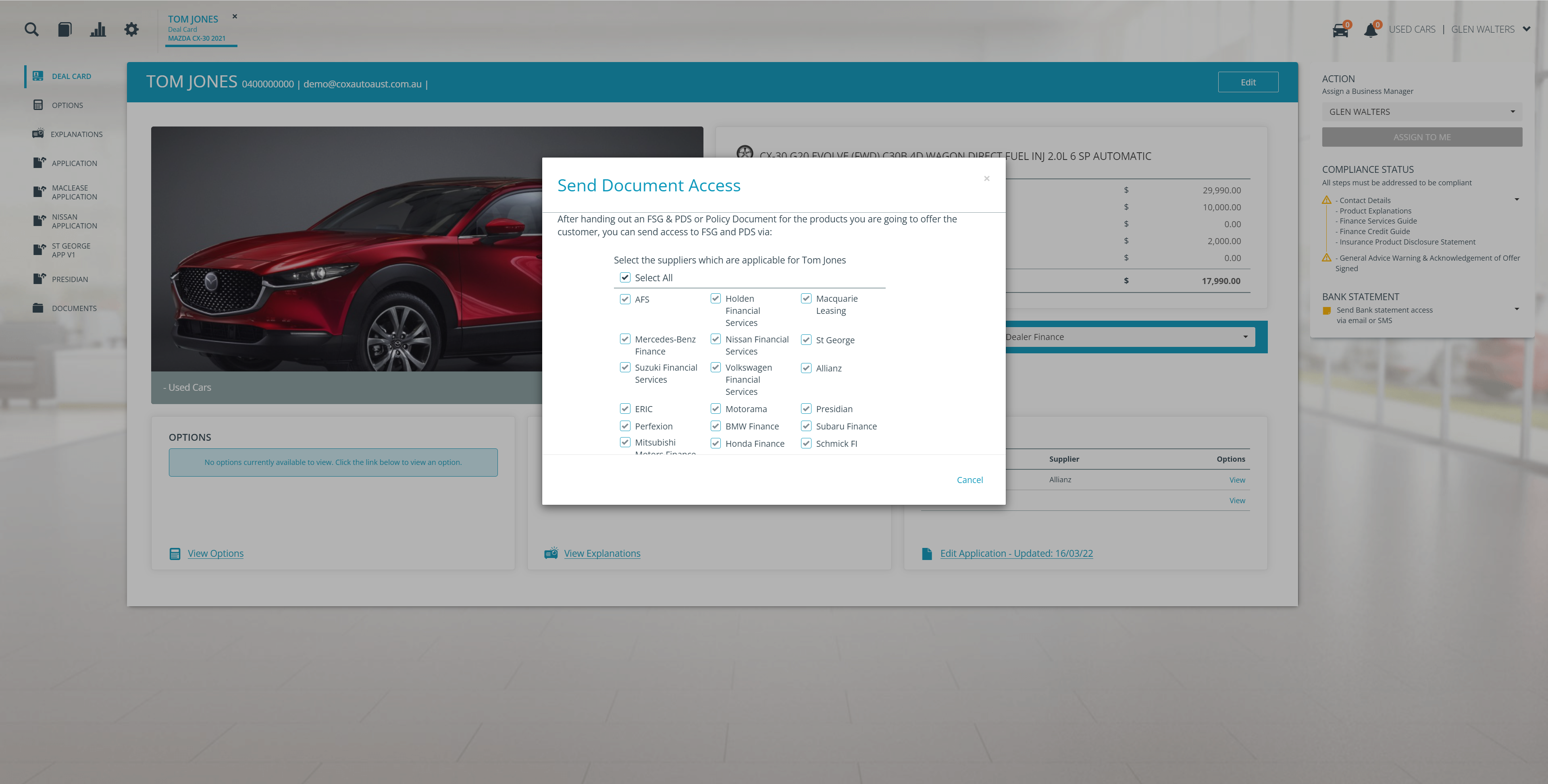The image size is (1548, 784).
Task: Open the Options sidebar menu item
Action: click(67, 105)
